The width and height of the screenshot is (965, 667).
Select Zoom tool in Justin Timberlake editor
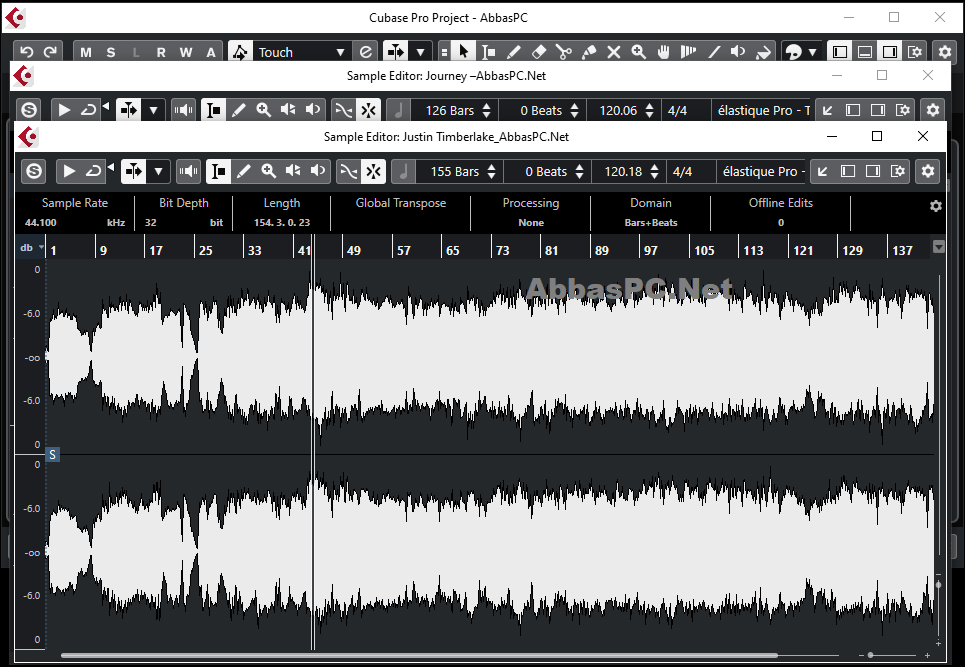pos(268,171)
